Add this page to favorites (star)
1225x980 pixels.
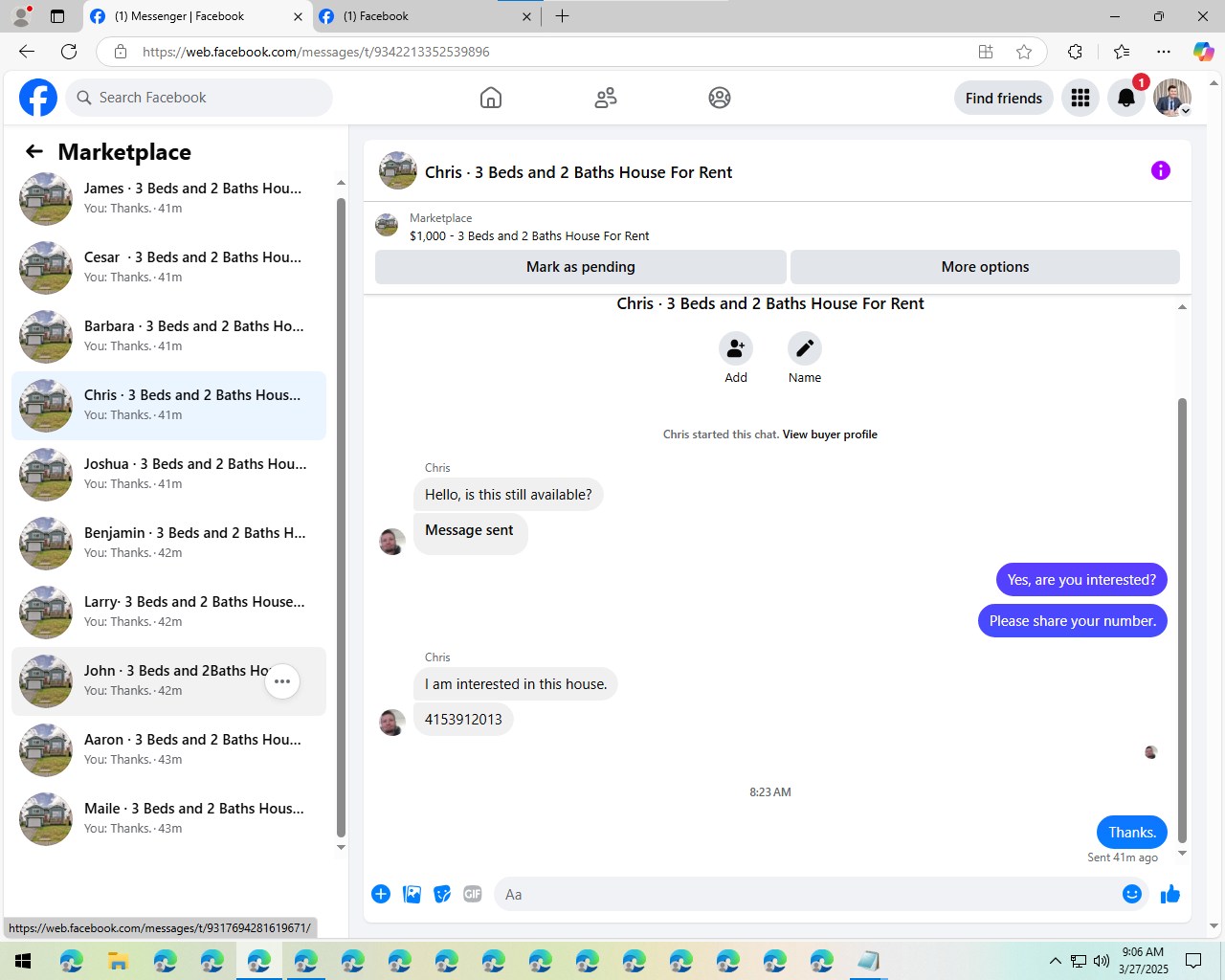(x=1024, y=52)
